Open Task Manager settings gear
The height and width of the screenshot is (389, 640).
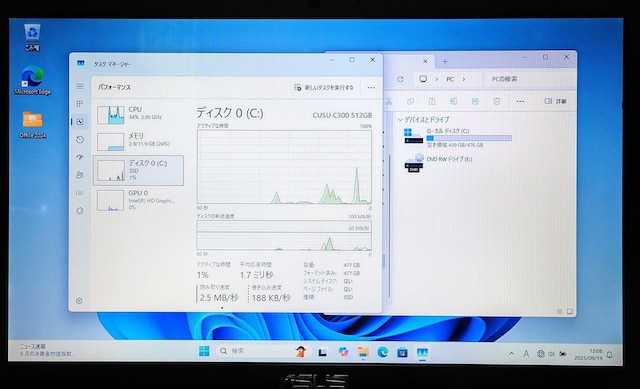point(79,301)
